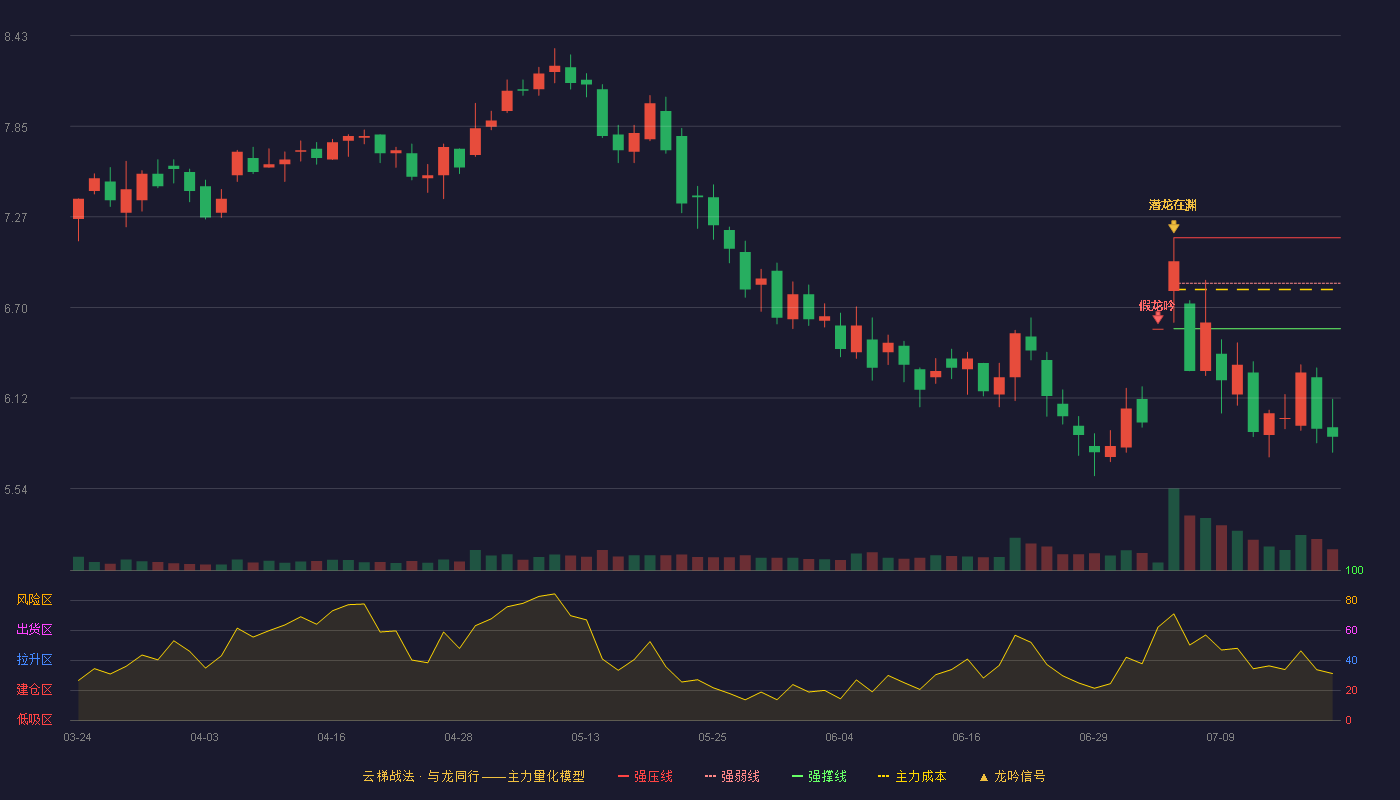This screenshot has height=800, width=1400.
Task: Click the 拉升区 zone label
Action: click(x=34, y=660)
